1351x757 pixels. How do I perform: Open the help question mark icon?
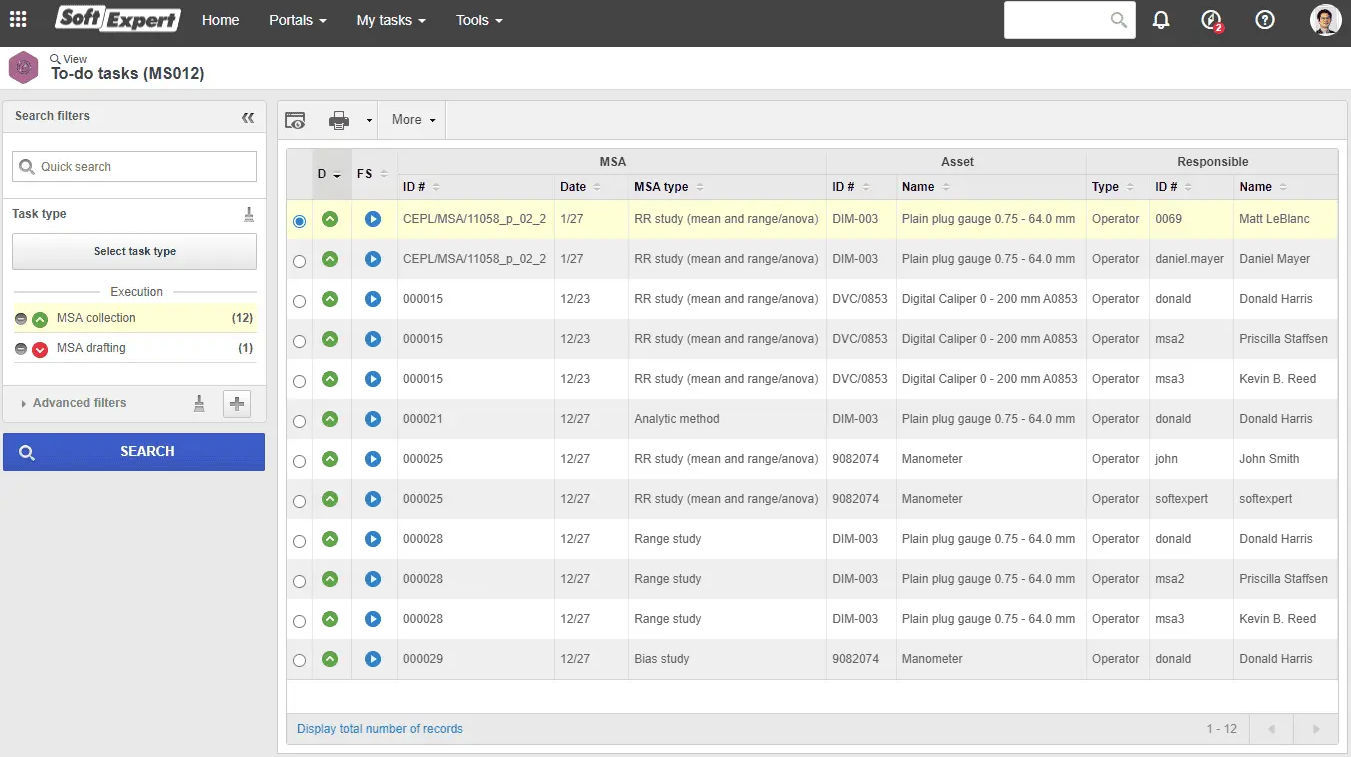(x=1265, y=19)
